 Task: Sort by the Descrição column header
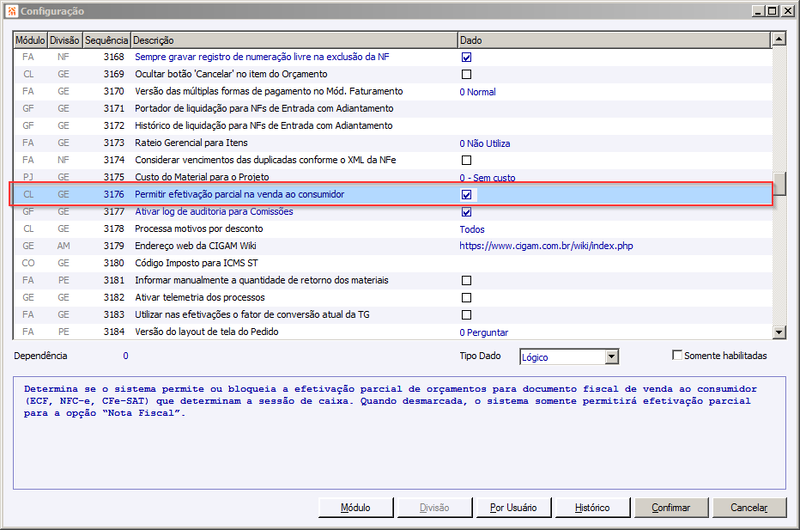(294, 40)
